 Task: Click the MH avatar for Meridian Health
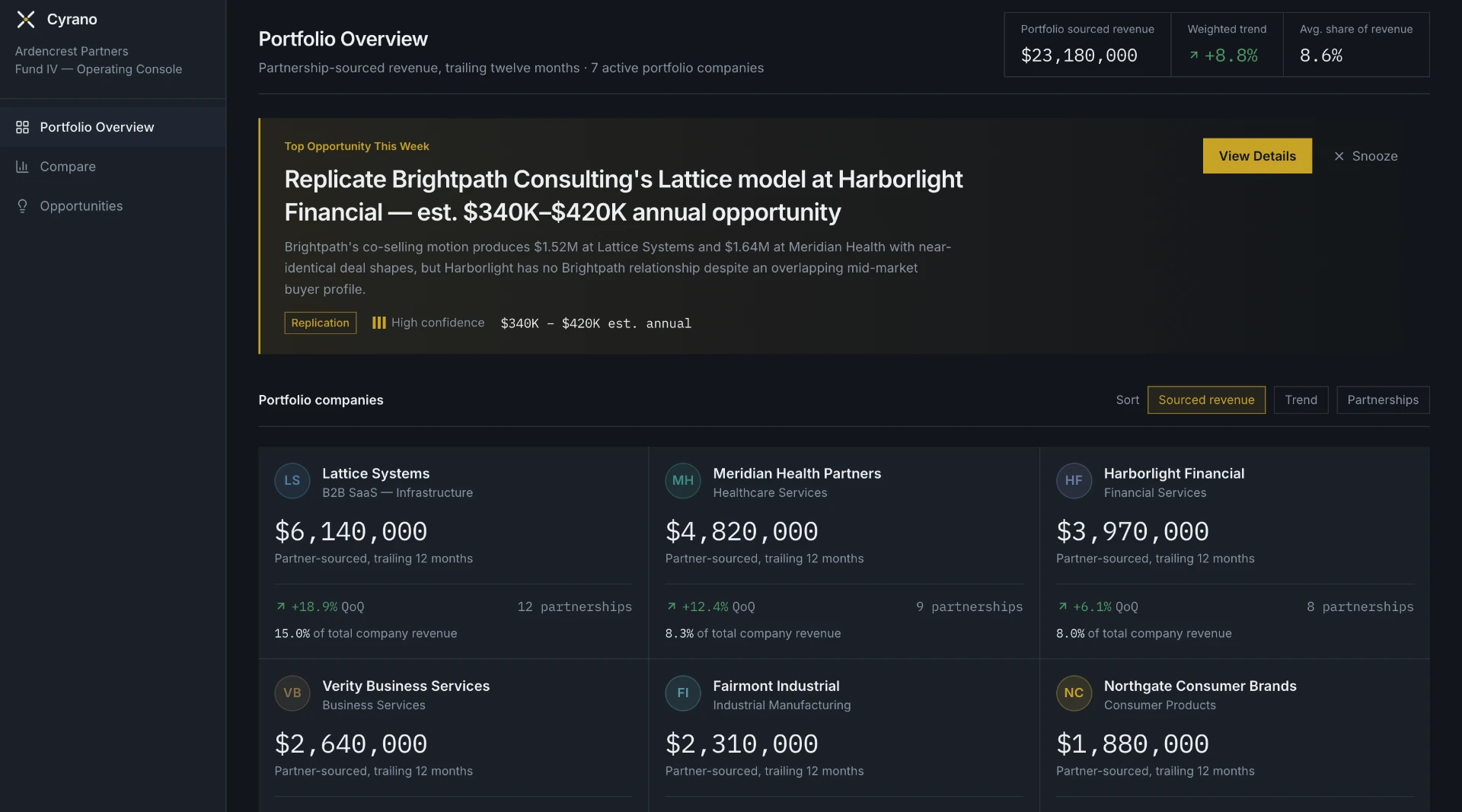coord(683,480)
